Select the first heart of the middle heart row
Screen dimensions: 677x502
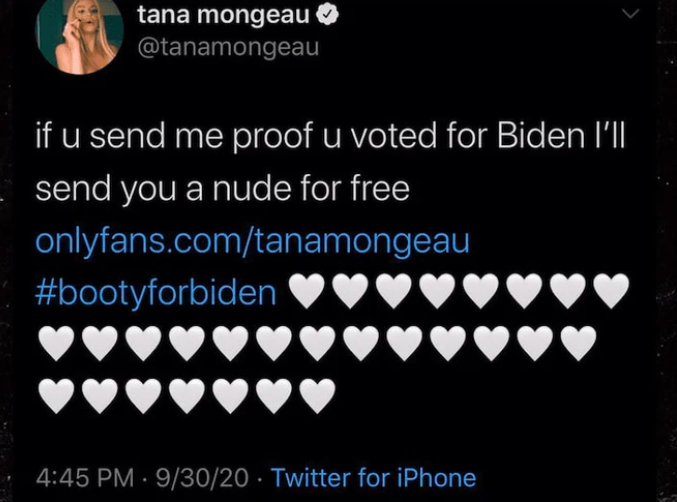(x=57, y=343)
